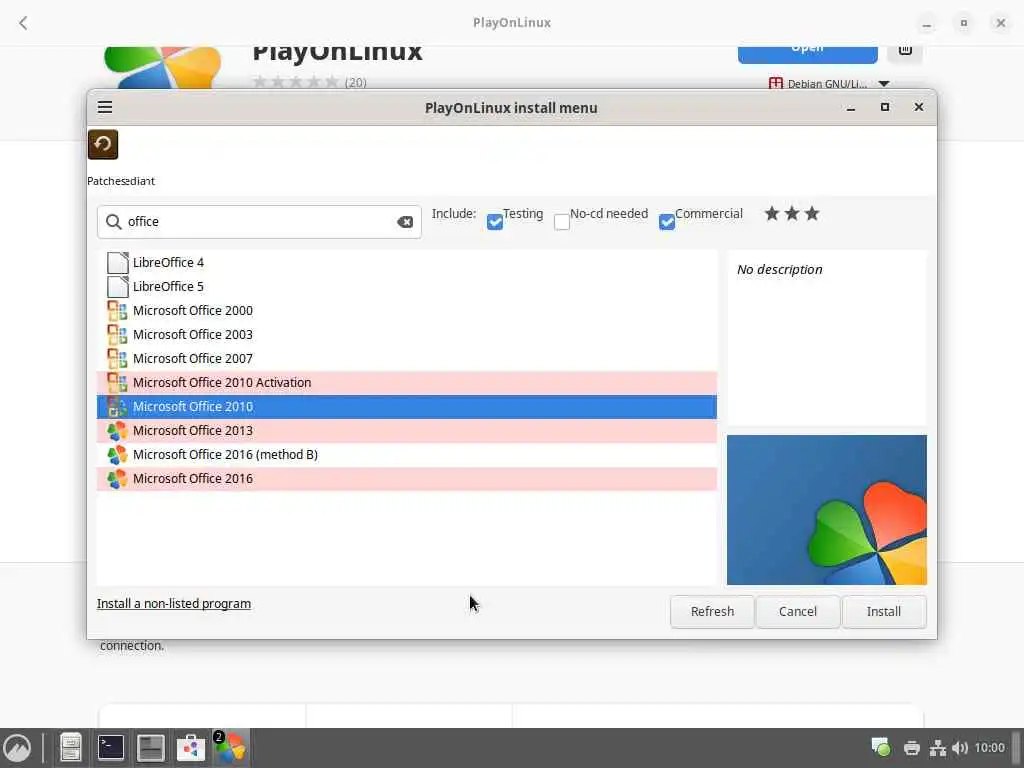Click inside the office search field
The height and width of the screenshot is (768, 1024).
coord(259,222)
